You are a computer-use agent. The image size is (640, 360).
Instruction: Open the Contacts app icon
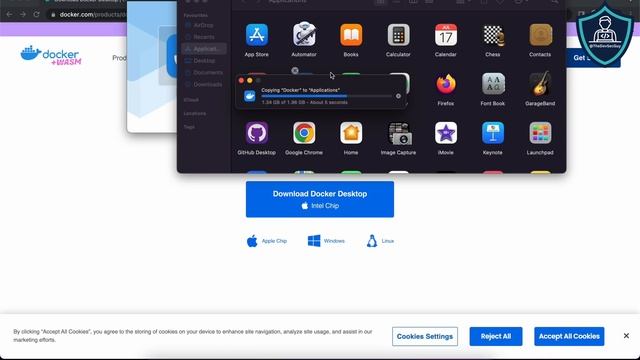tap(540, 35)
